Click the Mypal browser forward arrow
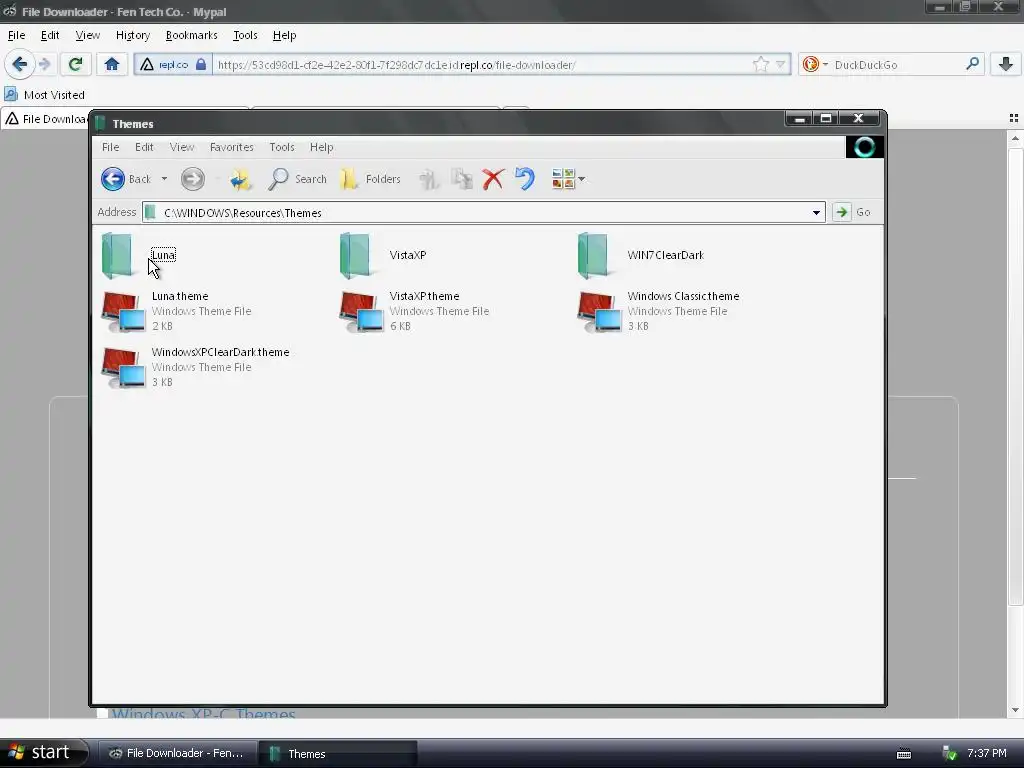Viewport: 1024px width, 768px height. coord(44,64)
